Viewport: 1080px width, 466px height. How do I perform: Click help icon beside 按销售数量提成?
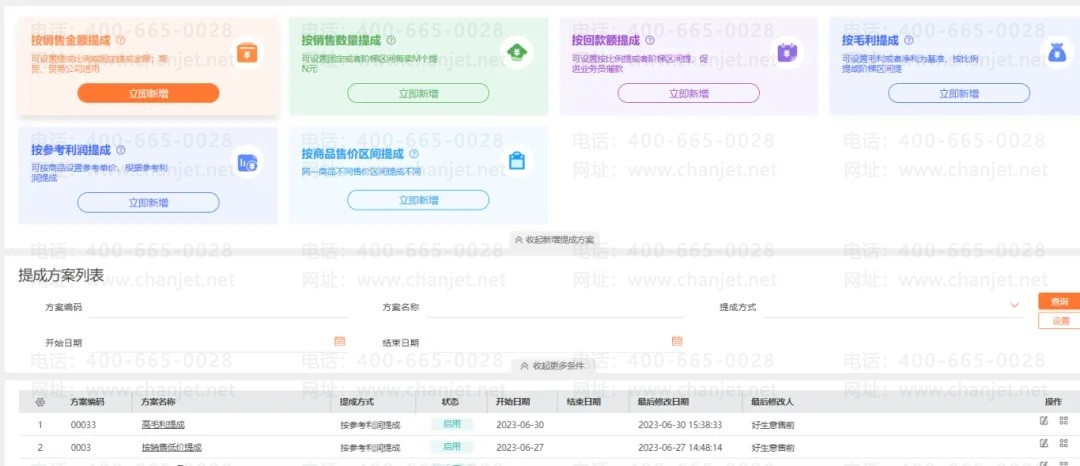(x=391, y=41)
